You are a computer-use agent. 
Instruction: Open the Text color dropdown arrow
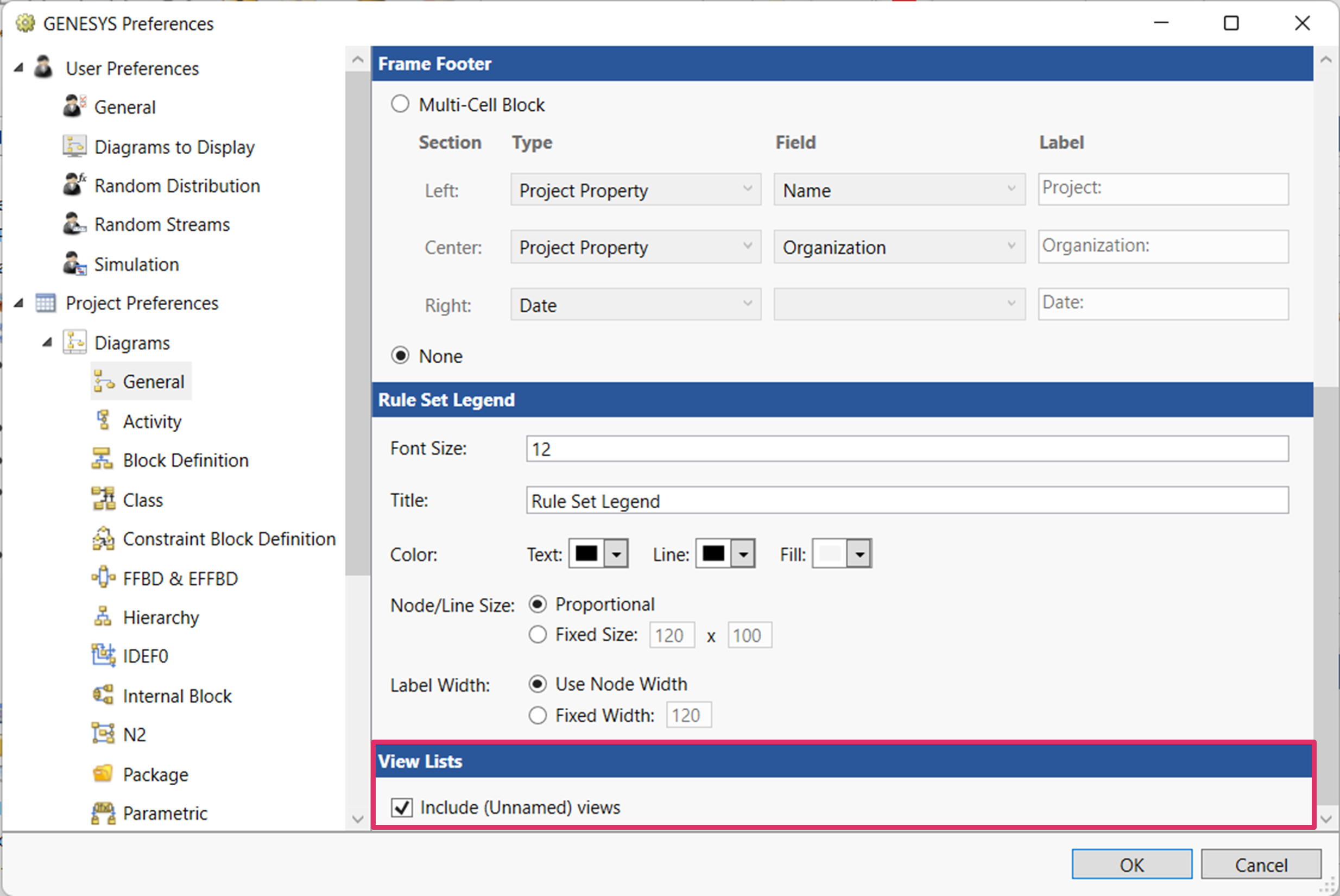coord(616,554)
